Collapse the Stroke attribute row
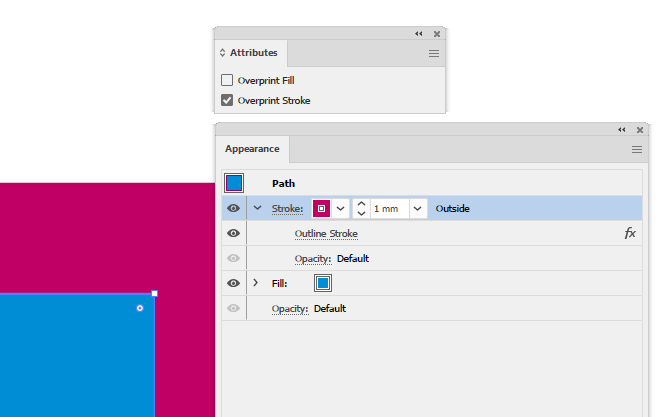Screen dimensions: 662x417 point(257,208)
